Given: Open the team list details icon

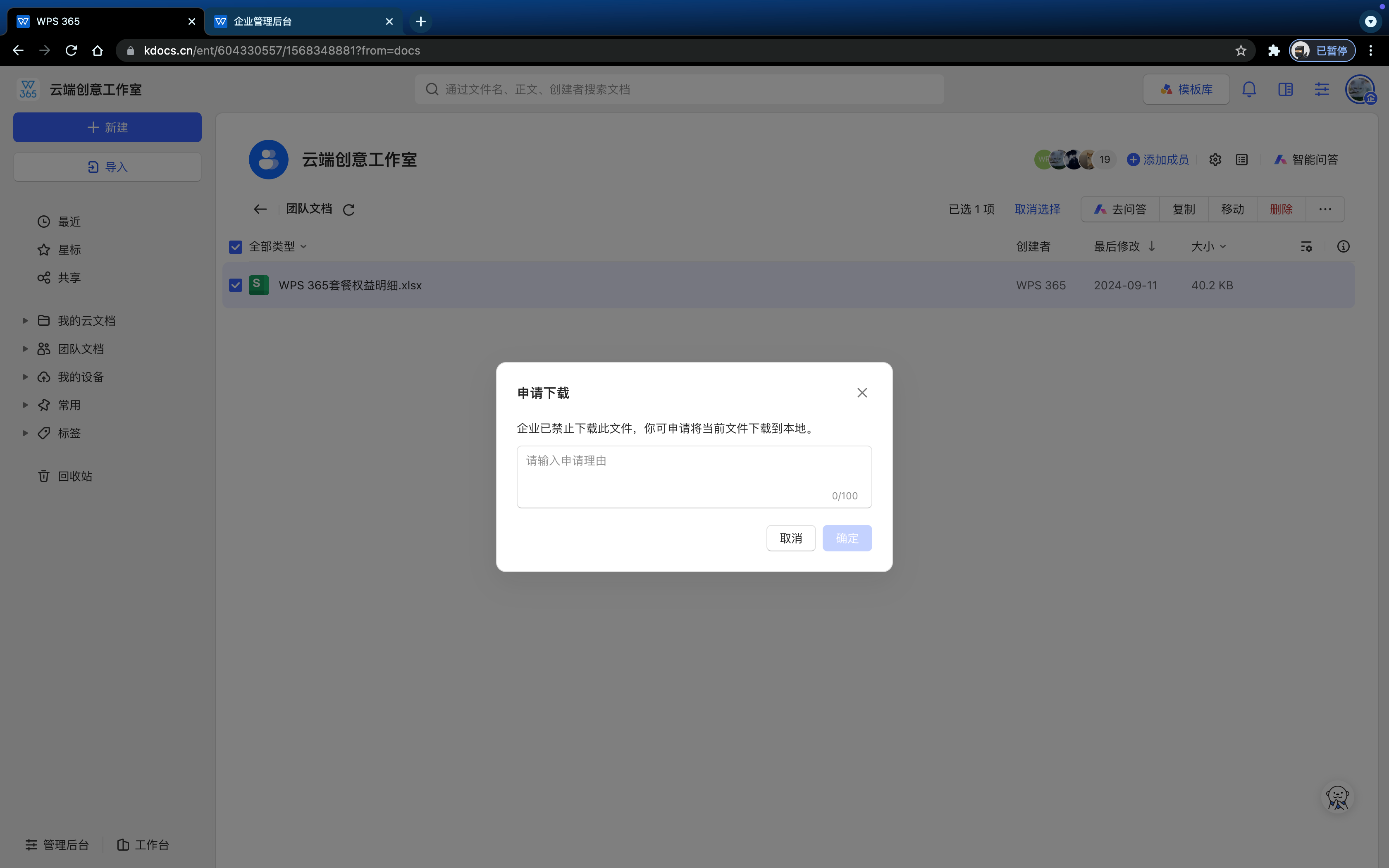Looking at the screenshot, I should [x=1241, y=160].
